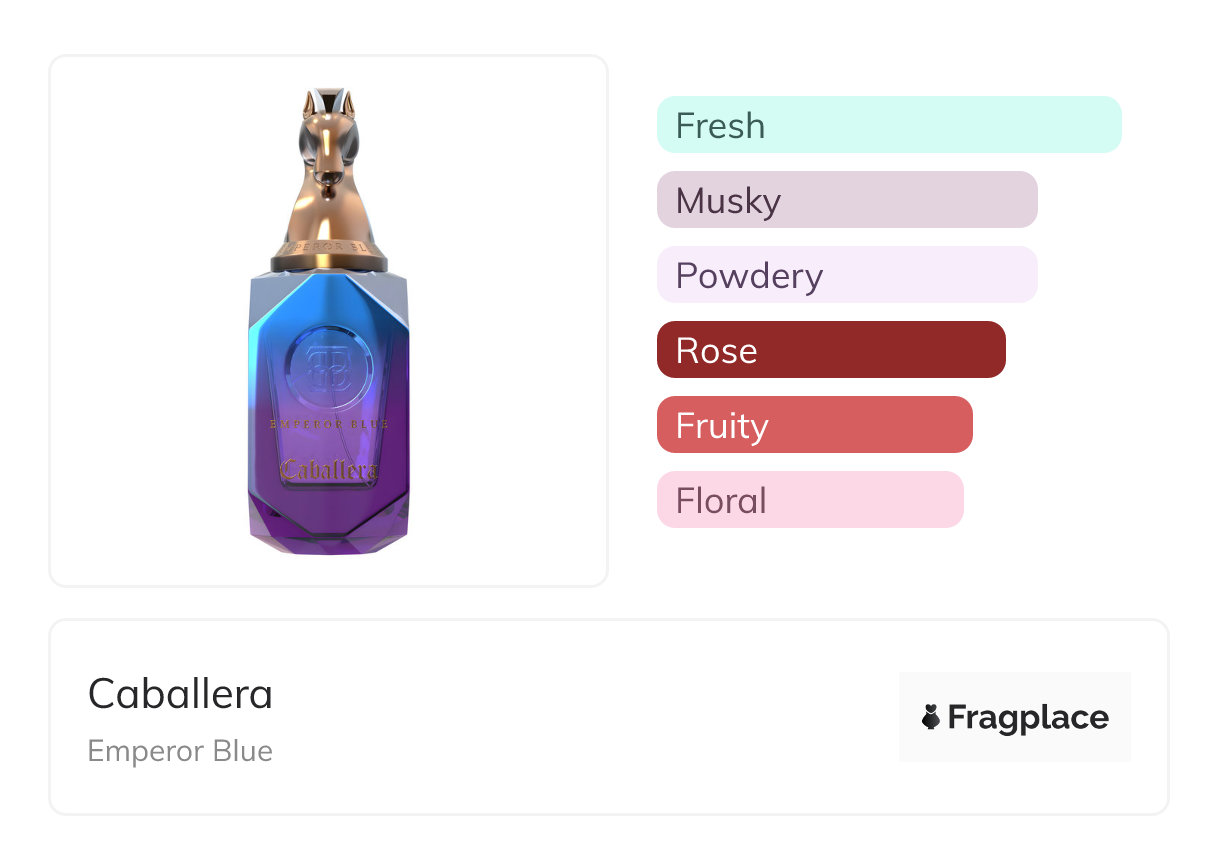Pick the Fruity accord bar
1218x864 pixels.
click(814, 425)
